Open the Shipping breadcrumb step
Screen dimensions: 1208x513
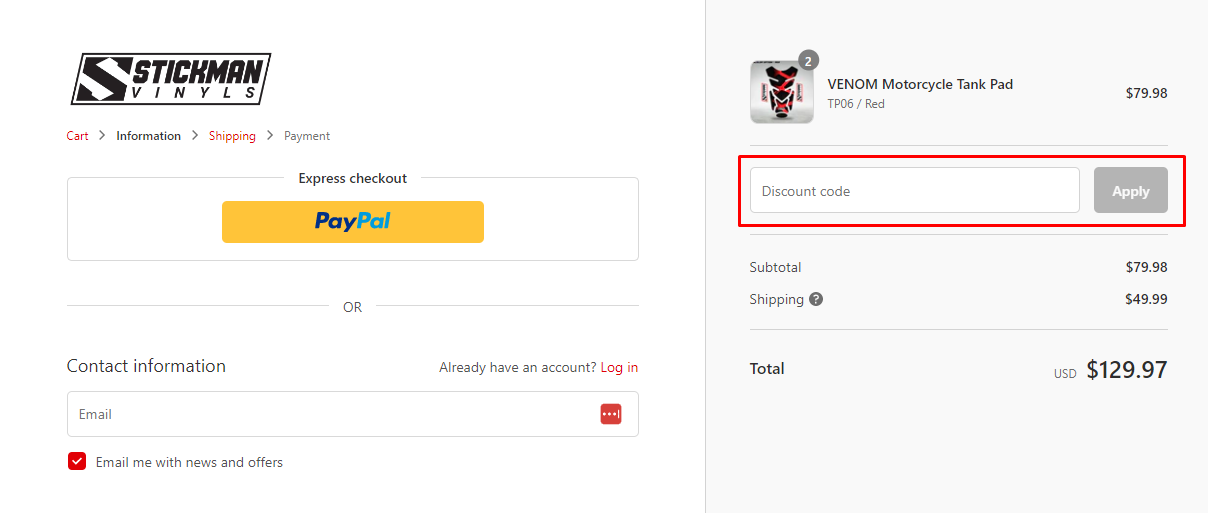point(232,136)
